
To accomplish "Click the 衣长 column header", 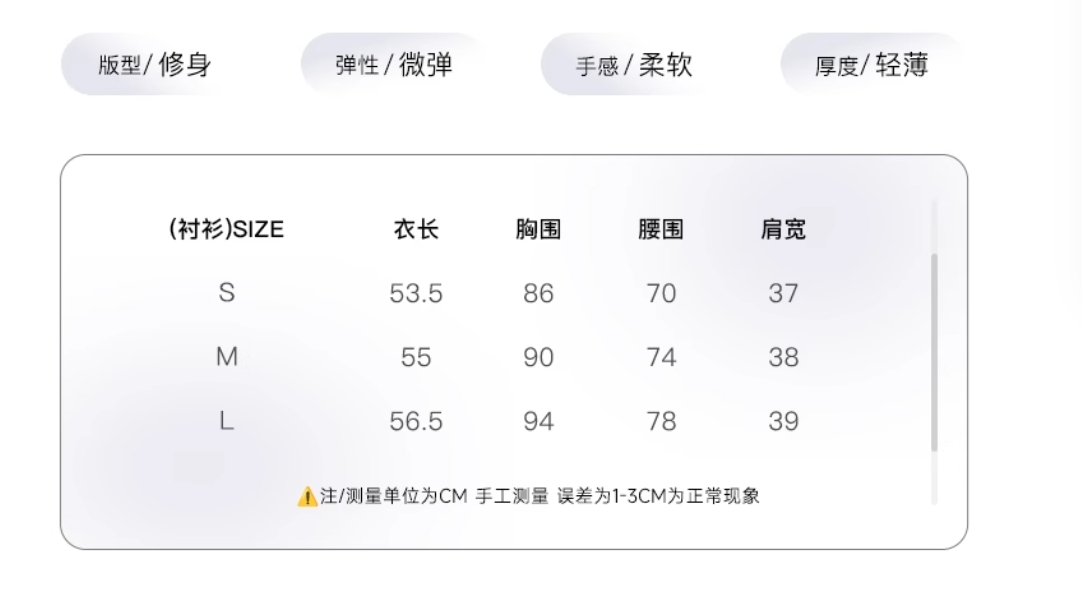I will 416,230.
